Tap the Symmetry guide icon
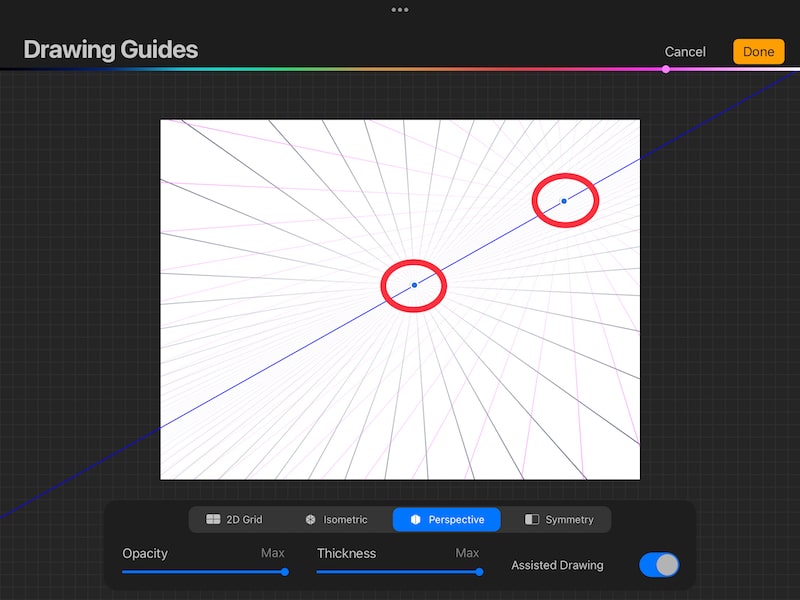 (530, 519)
